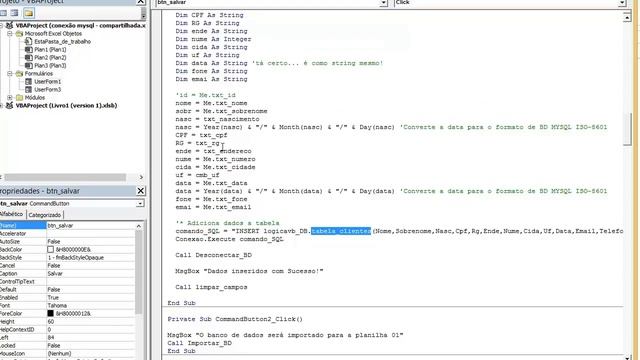Click the Cancel property value False
This screenshot has height=360, width=640.
click(91, 265)
